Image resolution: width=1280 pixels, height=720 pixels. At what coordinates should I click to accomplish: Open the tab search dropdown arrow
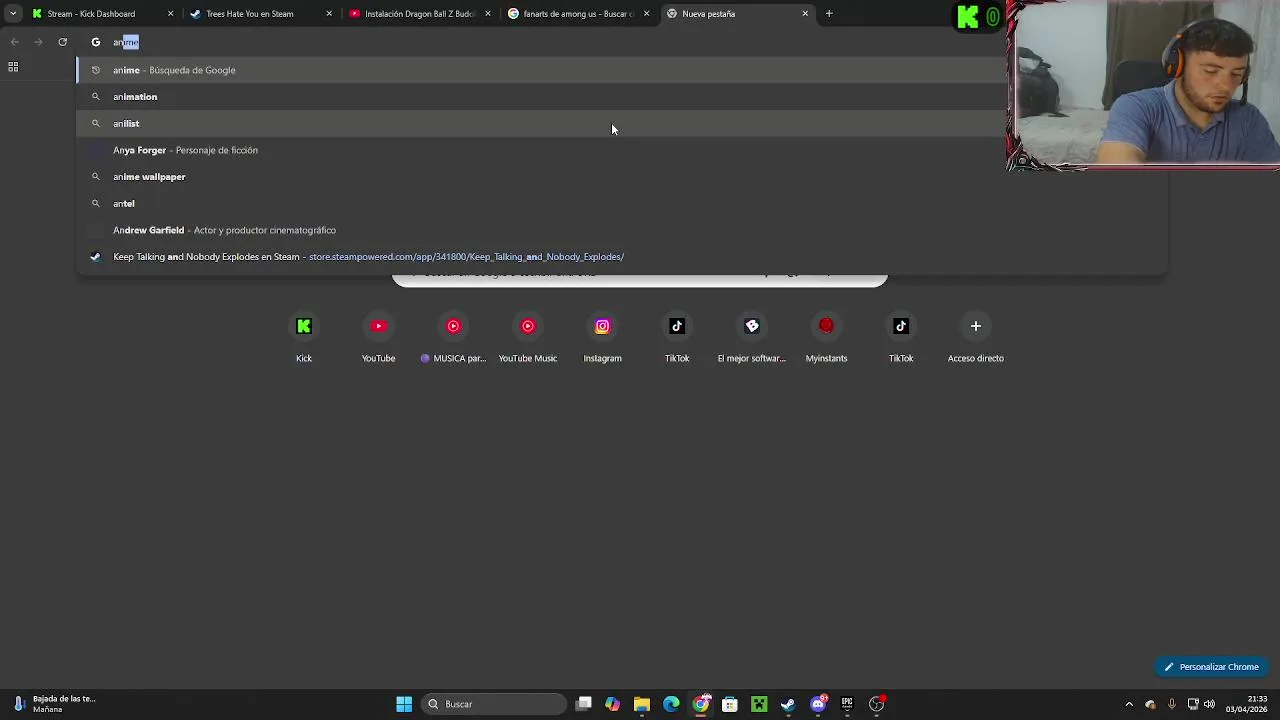13,14
